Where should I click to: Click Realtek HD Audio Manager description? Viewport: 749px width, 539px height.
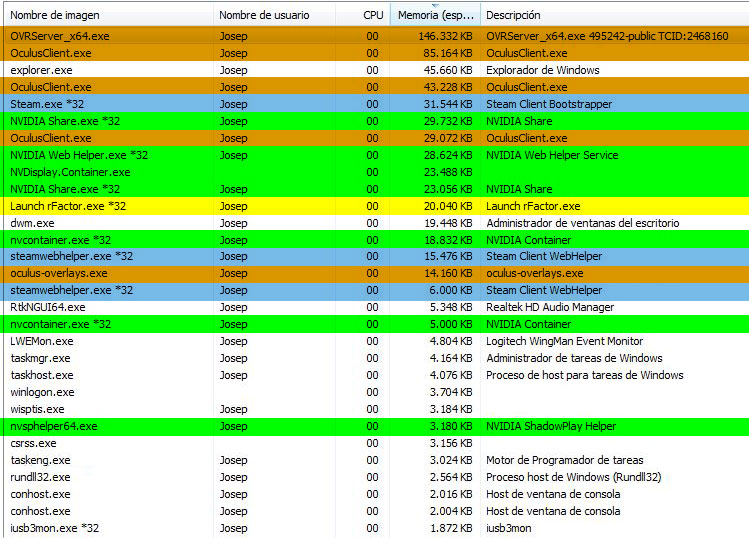550,307
